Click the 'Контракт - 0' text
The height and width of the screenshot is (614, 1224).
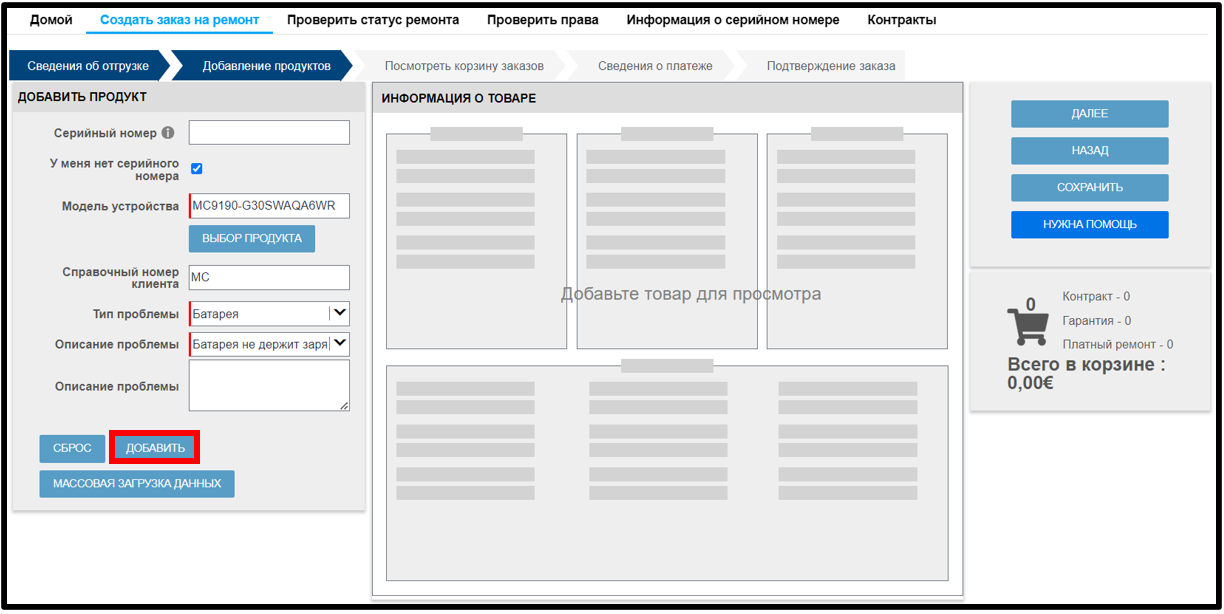point(1096,297)
